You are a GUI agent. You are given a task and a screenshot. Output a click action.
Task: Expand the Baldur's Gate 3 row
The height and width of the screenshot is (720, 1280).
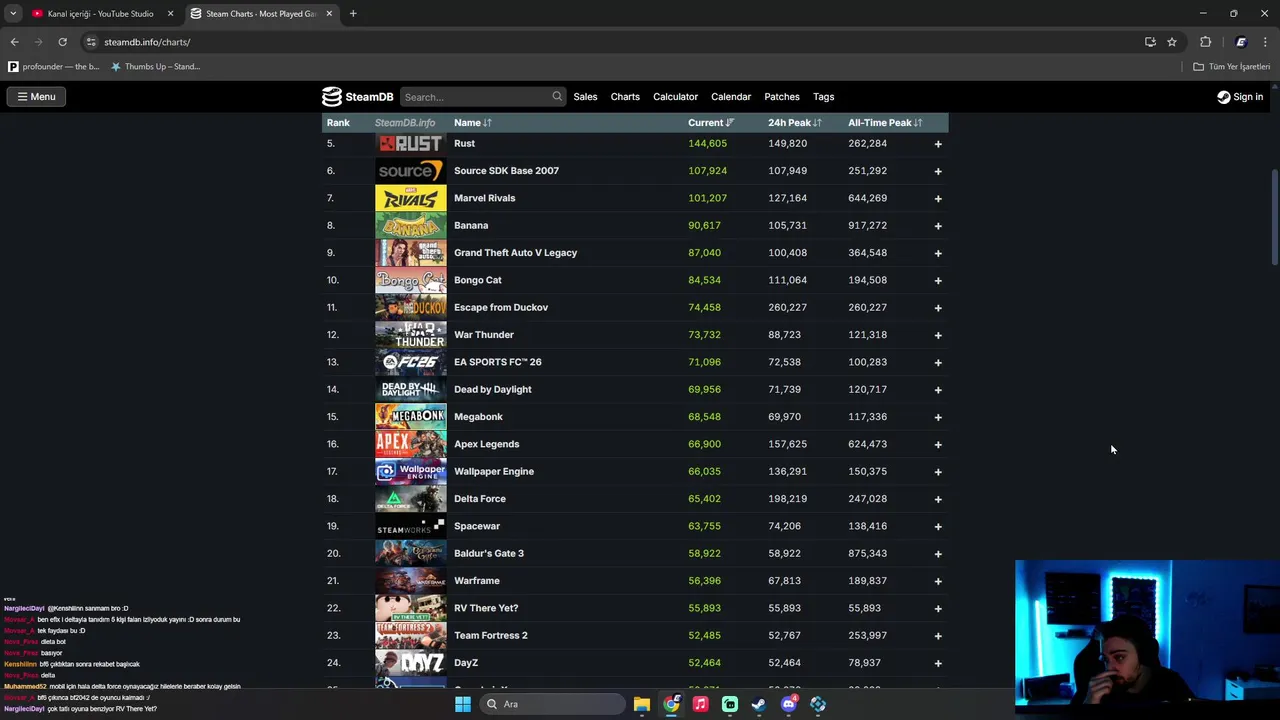click(938, 554)
